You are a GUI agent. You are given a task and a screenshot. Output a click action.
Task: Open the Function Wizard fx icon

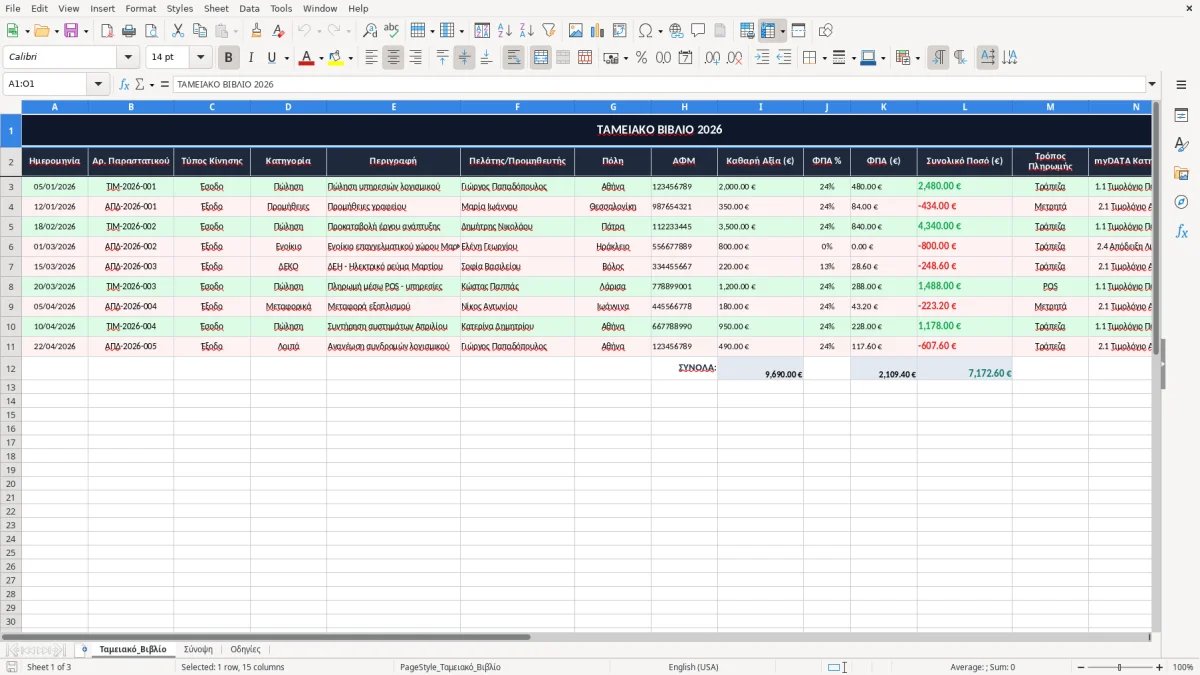point(124,85)
